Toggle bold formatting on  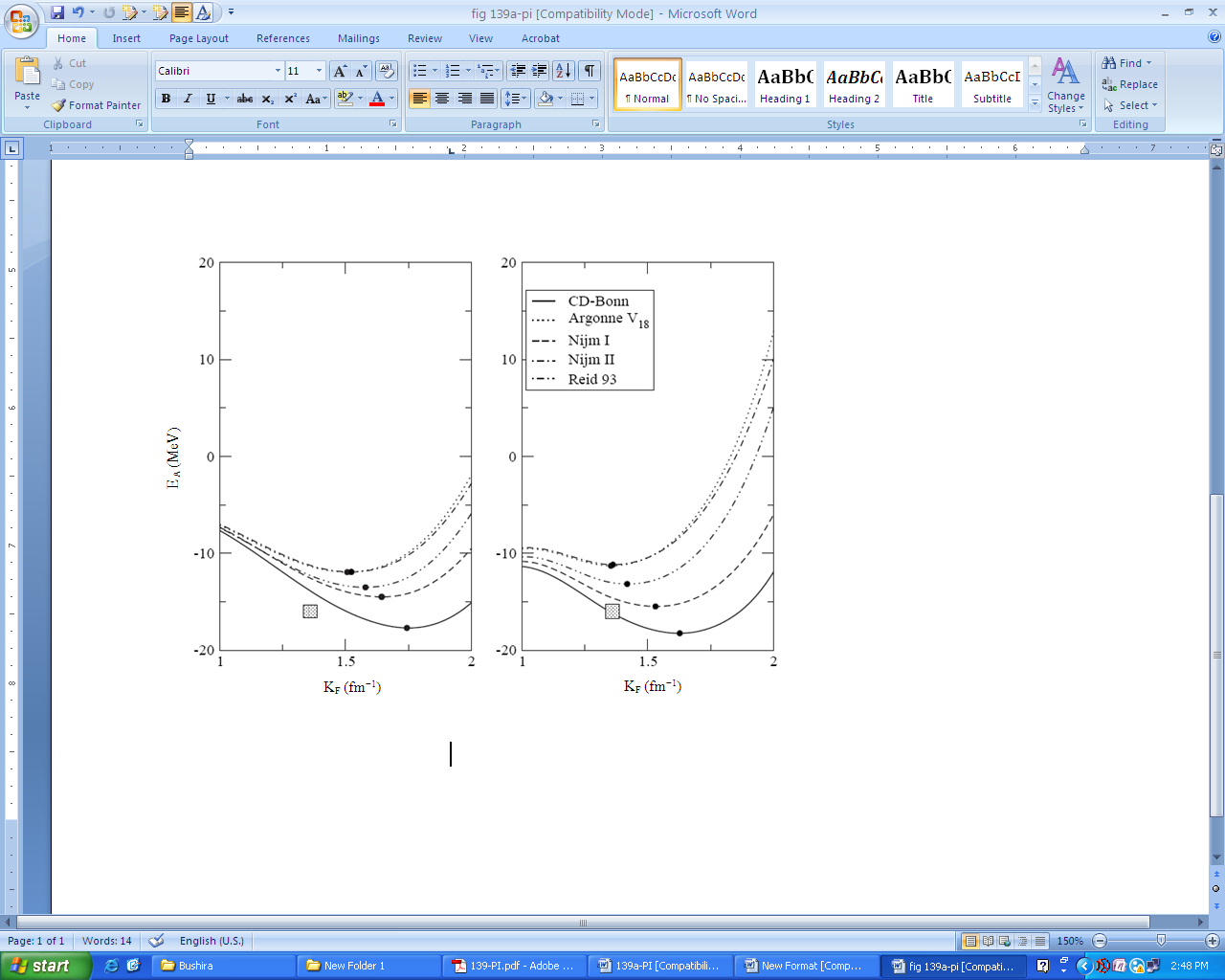(x=167, y=99)
